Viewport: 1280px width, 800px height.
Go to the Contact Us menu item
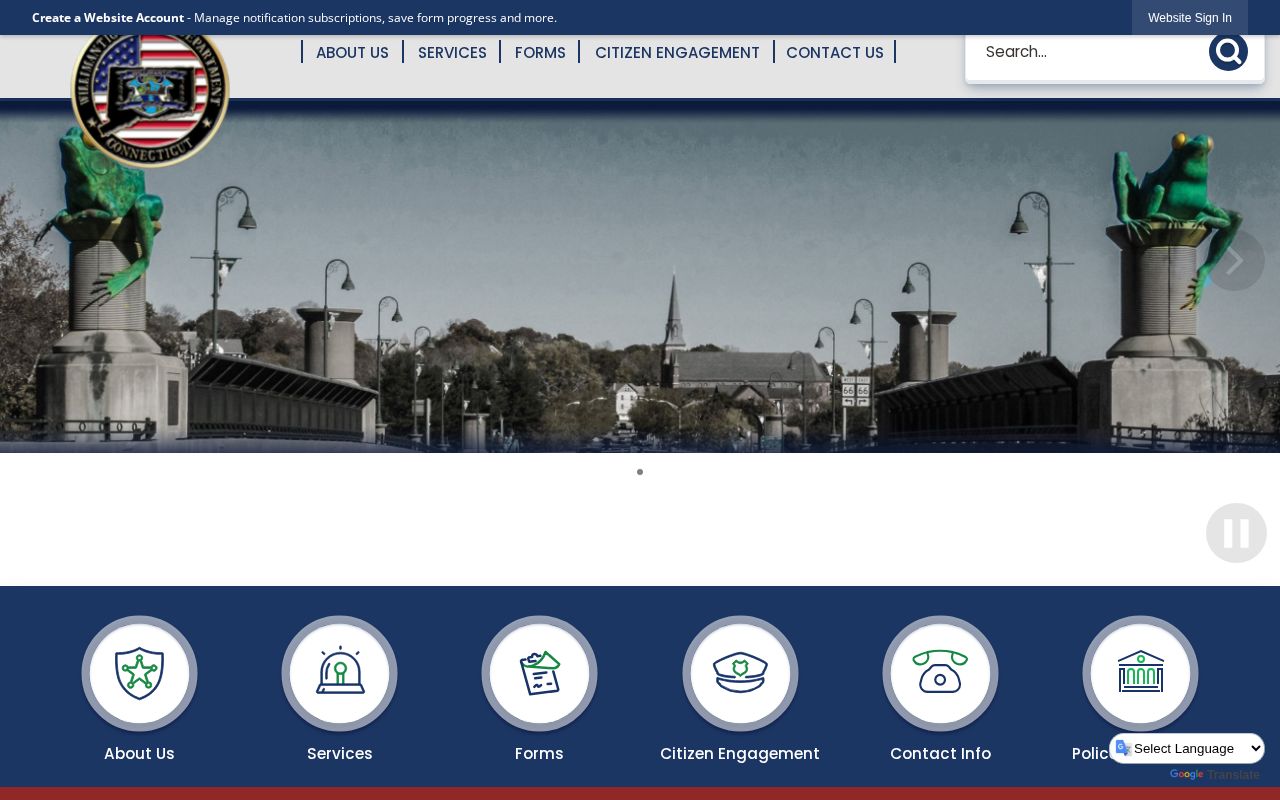[x=835, y=52]
